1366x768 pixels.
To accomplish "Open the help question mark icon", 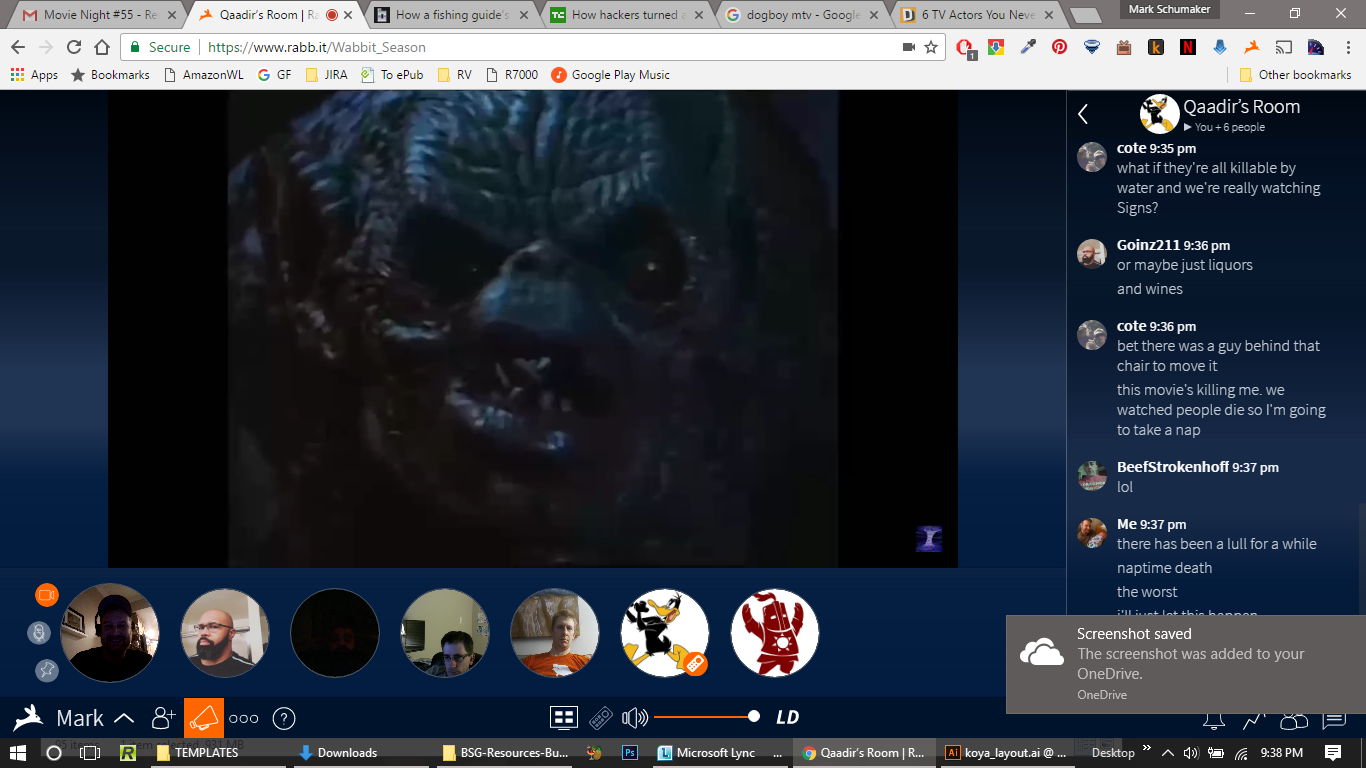I will (x=284, y=718).
